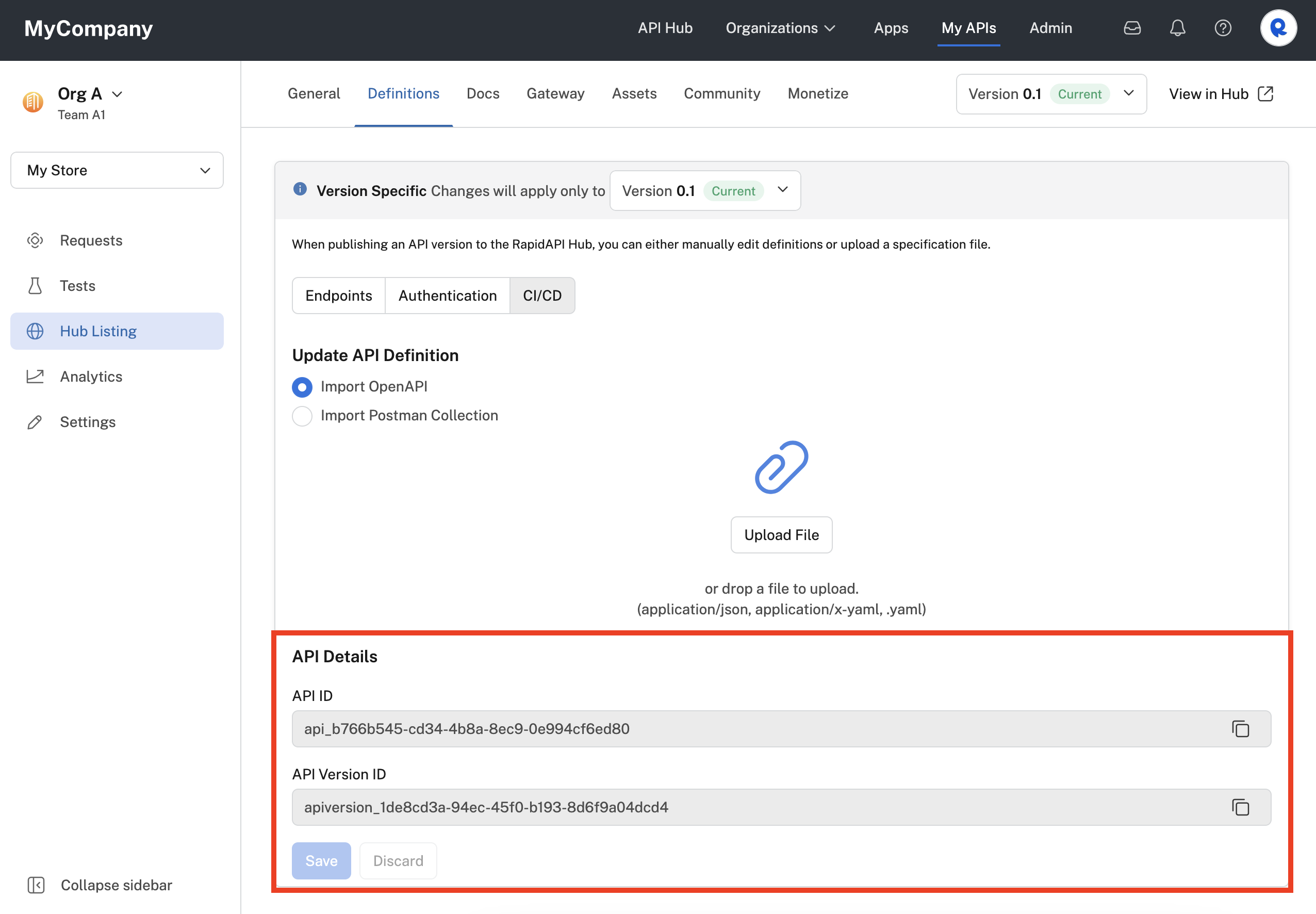
Task: Click the API ID field
Action: (x=781, y=728)
